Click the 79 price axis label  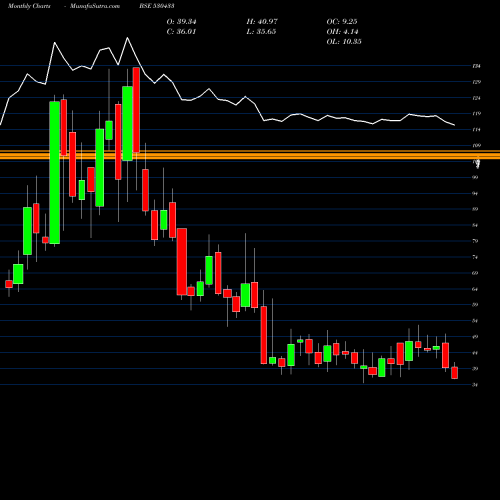(x=476, y=241)
